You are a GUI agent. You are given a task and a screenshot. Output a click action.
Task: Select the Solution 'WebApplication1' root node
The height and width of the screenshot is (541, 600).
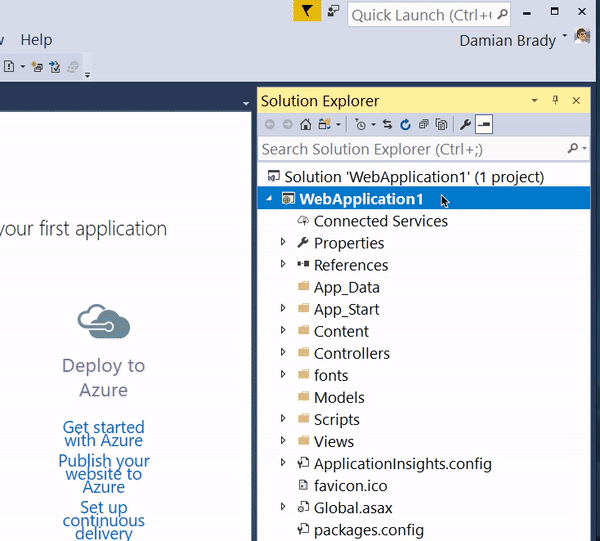pyautogui.click(x=414, y=177)
